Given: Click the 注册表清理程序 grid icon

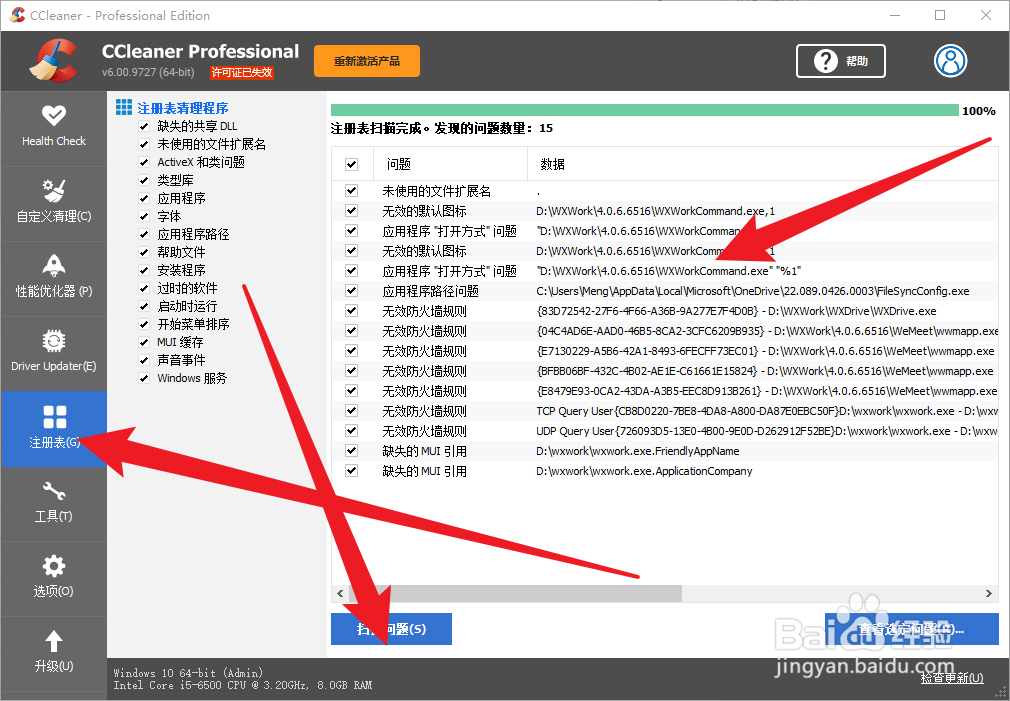Looking at the screenshot, I should [124, 107].
